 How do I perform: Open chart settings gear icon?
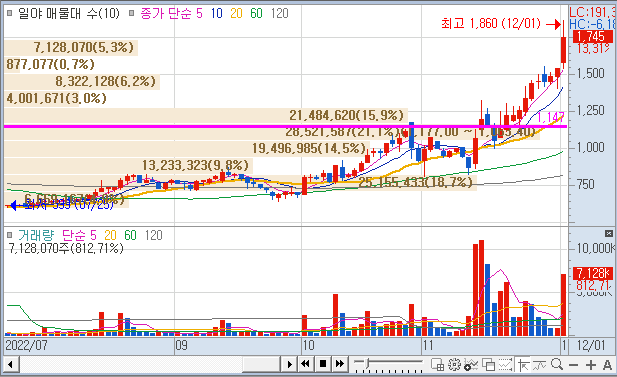tap(454, 365)
